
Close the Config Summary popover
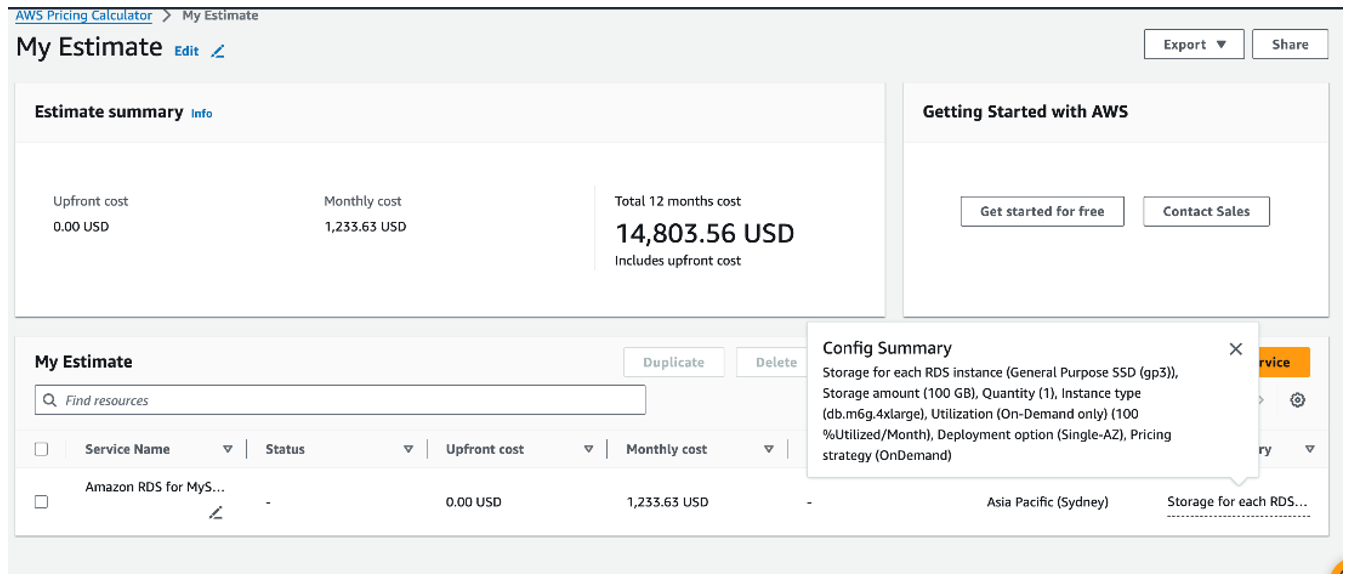coord(1236,348)
